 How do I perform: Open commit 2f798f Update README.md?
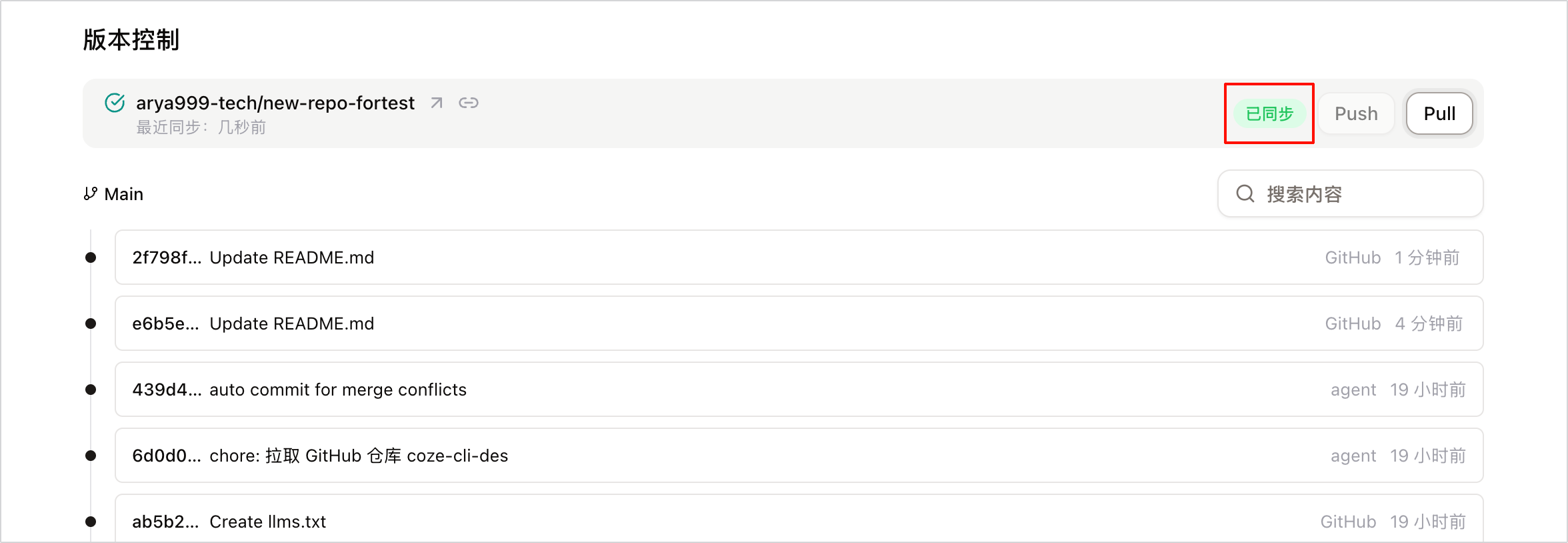pos(799,257)
